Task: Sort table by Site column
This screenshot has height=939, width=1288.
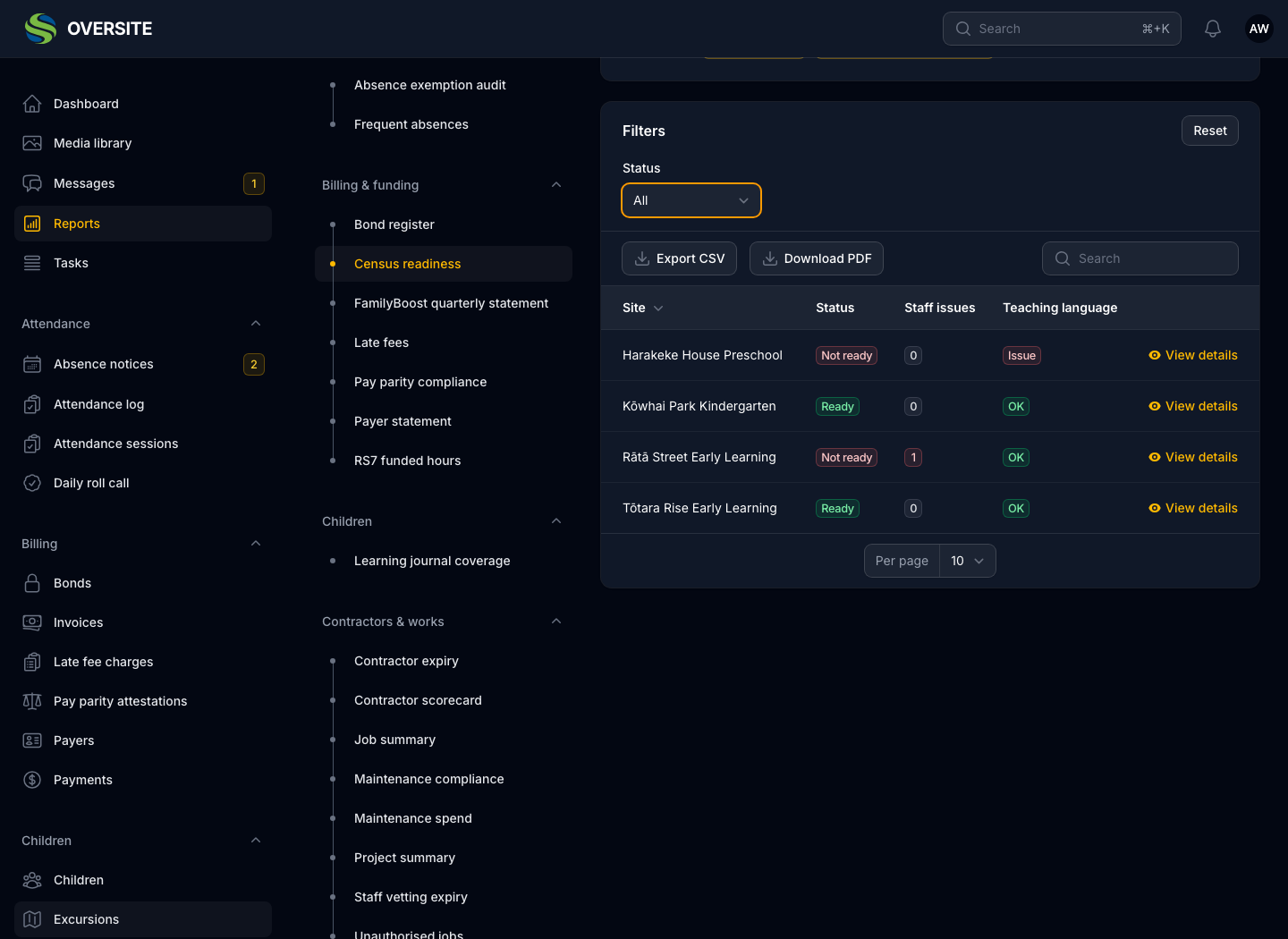Action: tap(643, 308)
